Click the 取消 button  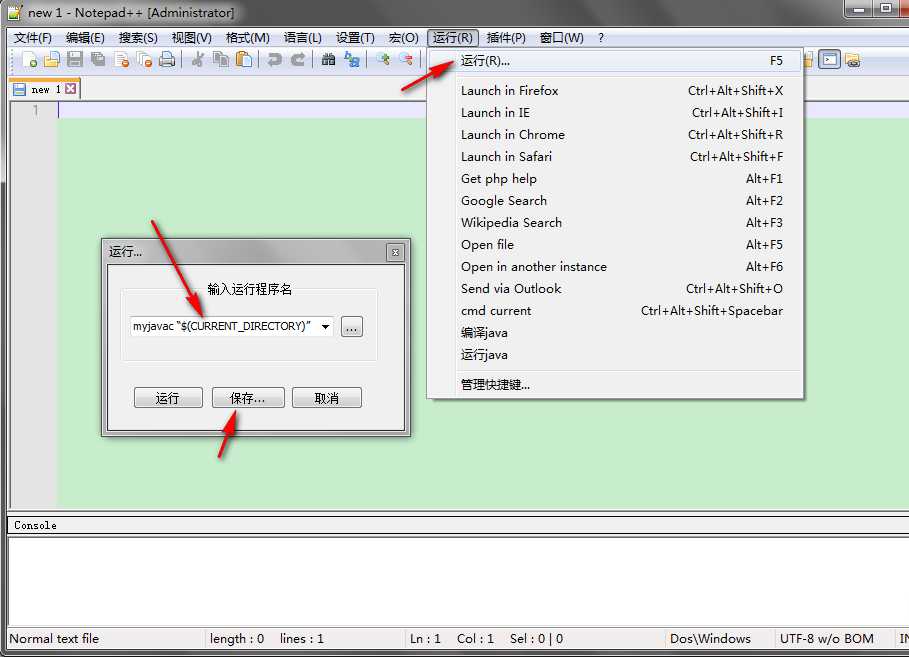[x=327, y=398]
